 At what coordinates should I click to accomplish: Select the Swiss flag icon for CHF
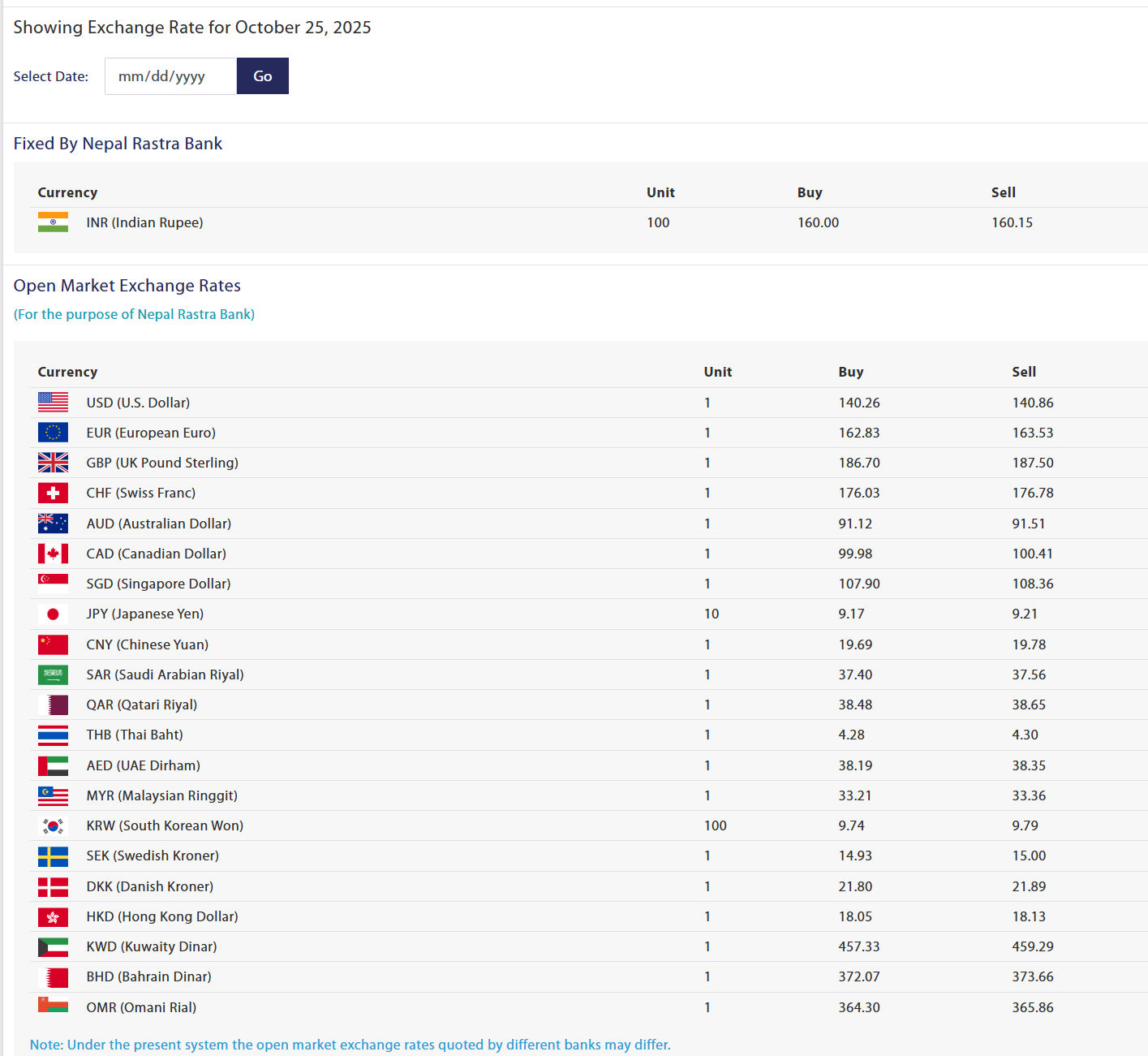click(x=53, y=493)
